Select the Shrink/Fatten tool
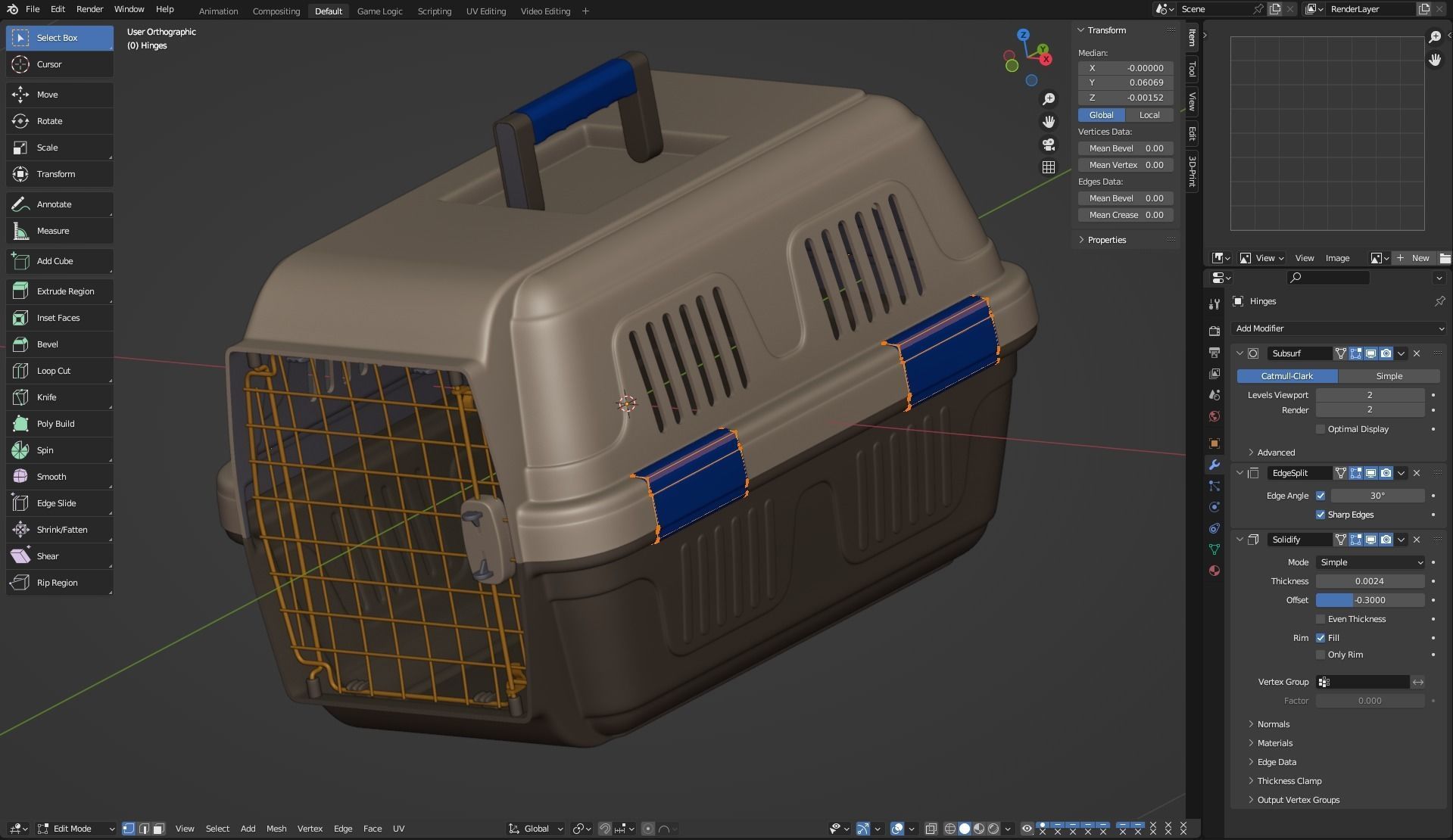The image size is (1453, 840). 60,530
